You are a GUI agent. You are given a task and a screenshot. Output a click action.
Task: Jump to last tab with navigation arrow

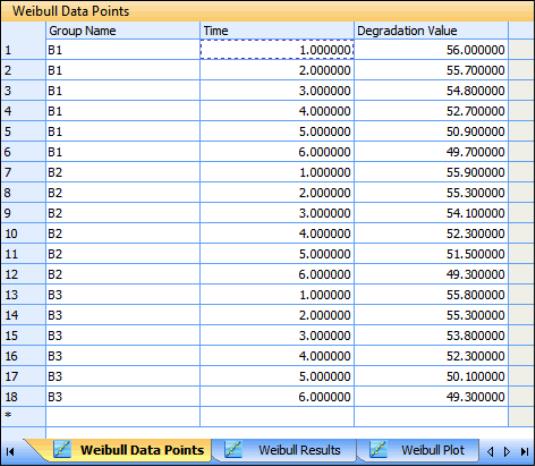tap(525, 452)
